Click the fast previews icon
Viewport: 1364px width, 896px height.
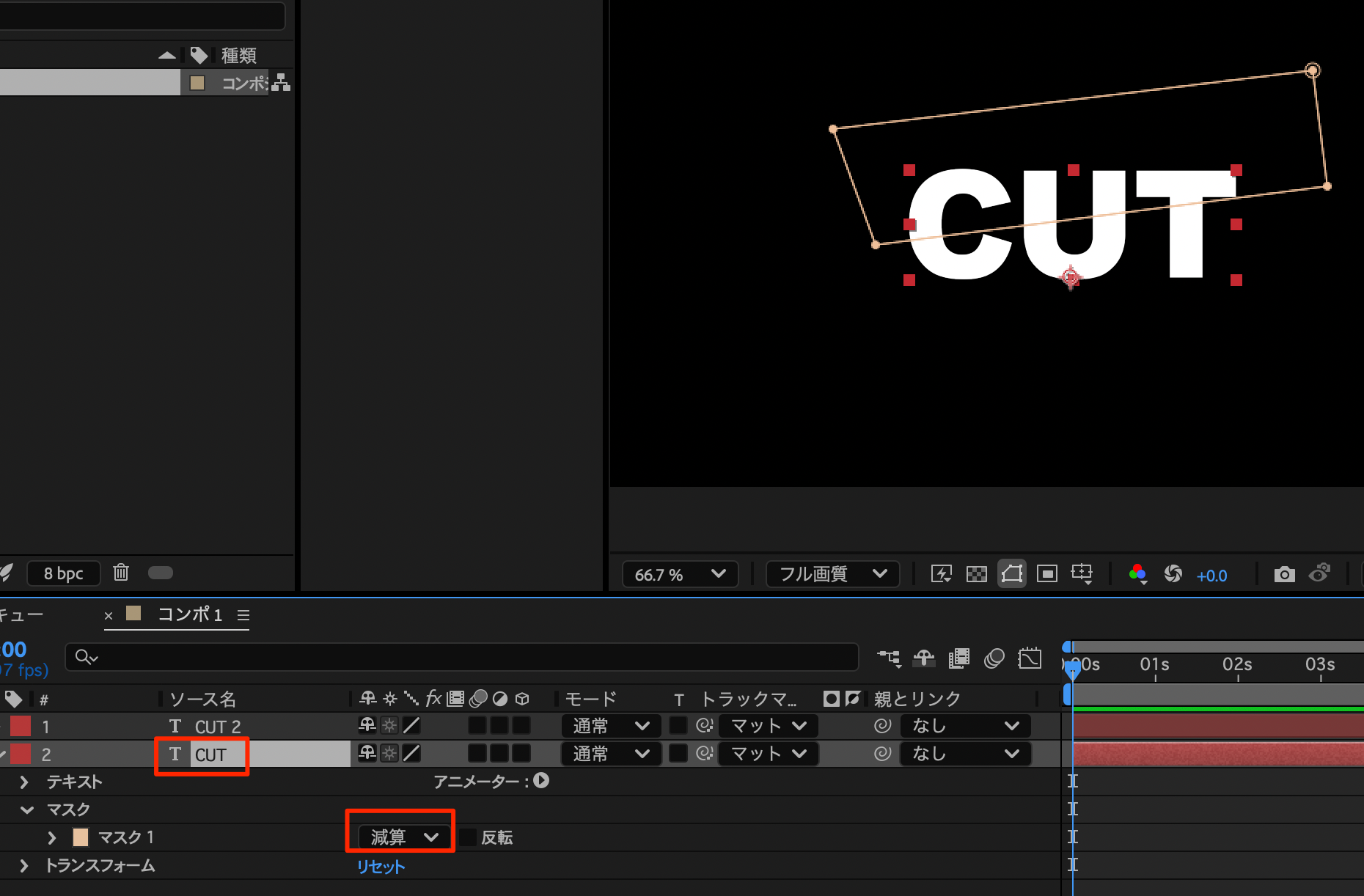pyautogui.click(x=941, y=574)
